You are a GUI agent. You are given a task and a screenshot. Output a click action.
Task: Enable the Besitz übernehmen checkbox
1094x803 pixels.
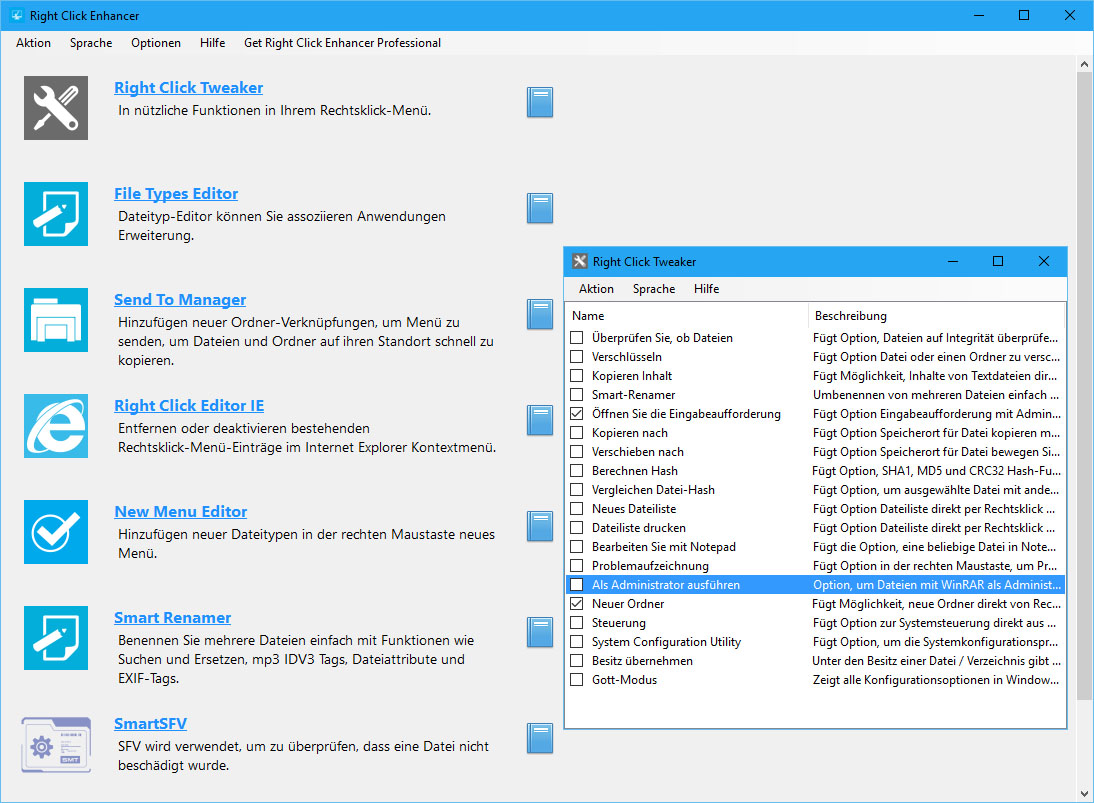[x=576, y=661]
